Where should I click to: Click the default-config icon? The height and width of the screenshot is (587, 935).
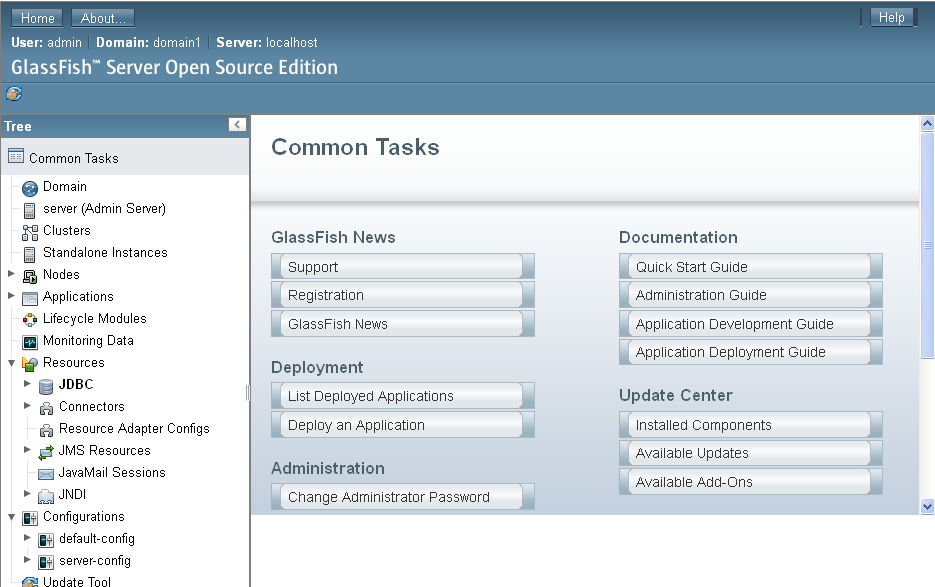click(46, 540)
